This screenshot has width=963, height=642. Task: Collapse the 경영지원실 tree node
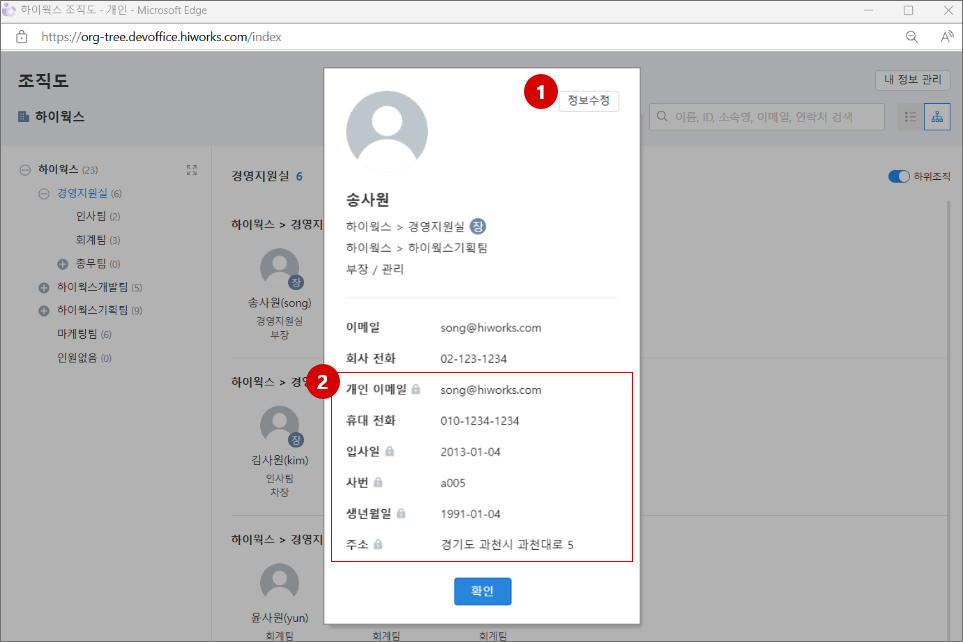click(x=44, y=193)
